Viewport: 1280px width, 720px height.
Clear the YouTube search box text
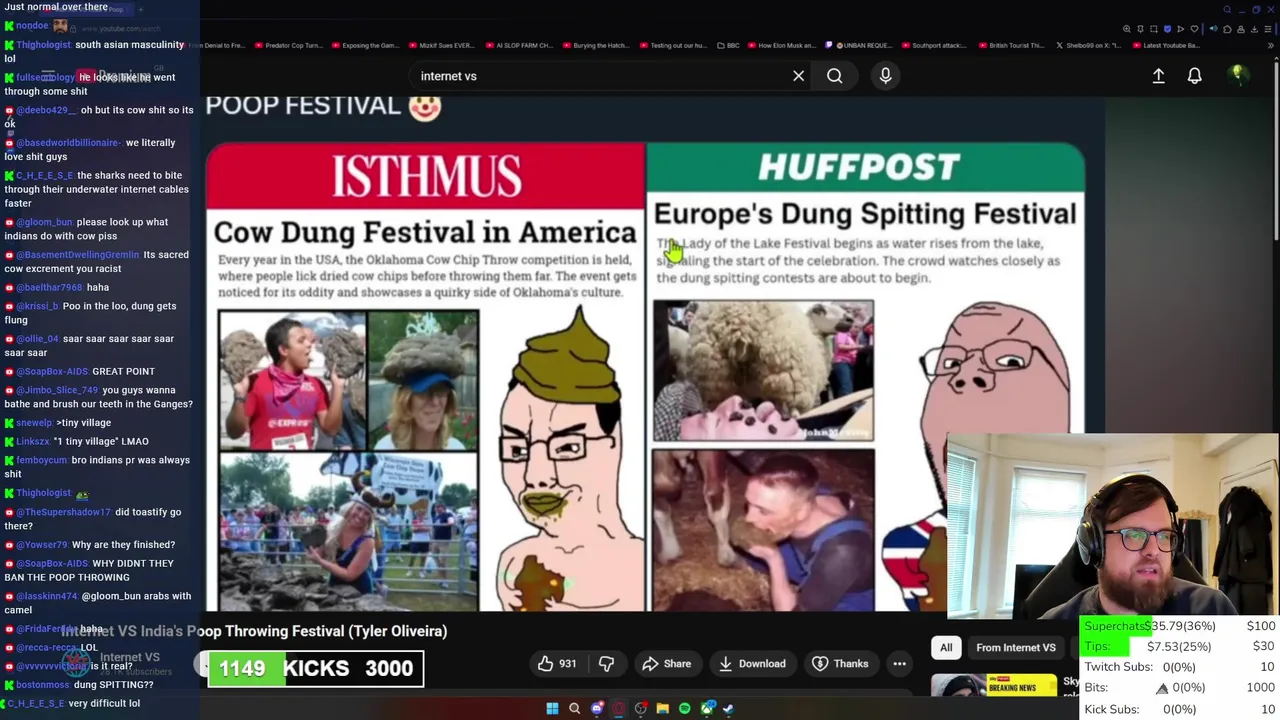click(798, 76)
